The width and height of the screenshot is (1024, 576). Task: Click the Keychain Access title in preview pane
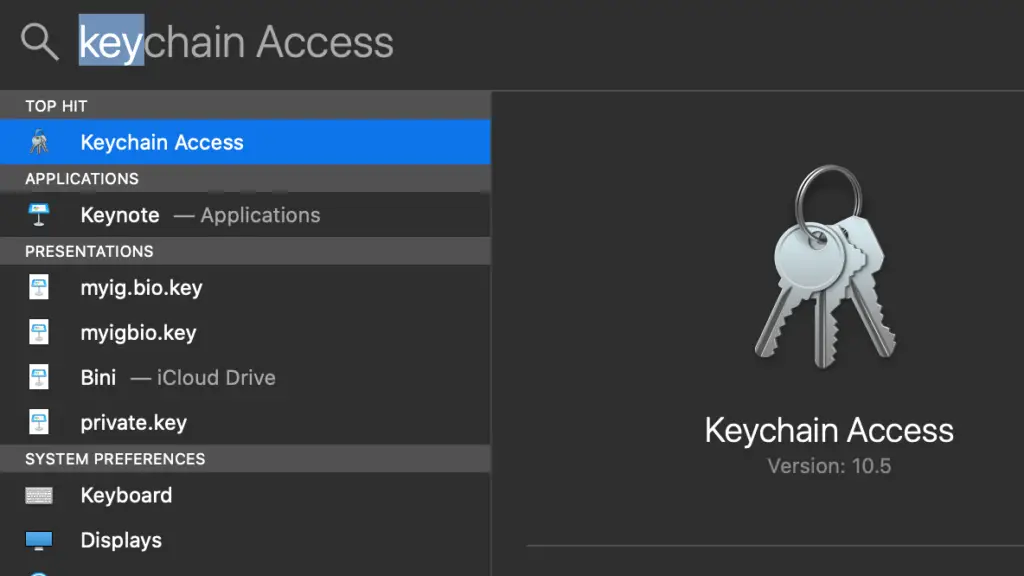(x=829, y=431)
